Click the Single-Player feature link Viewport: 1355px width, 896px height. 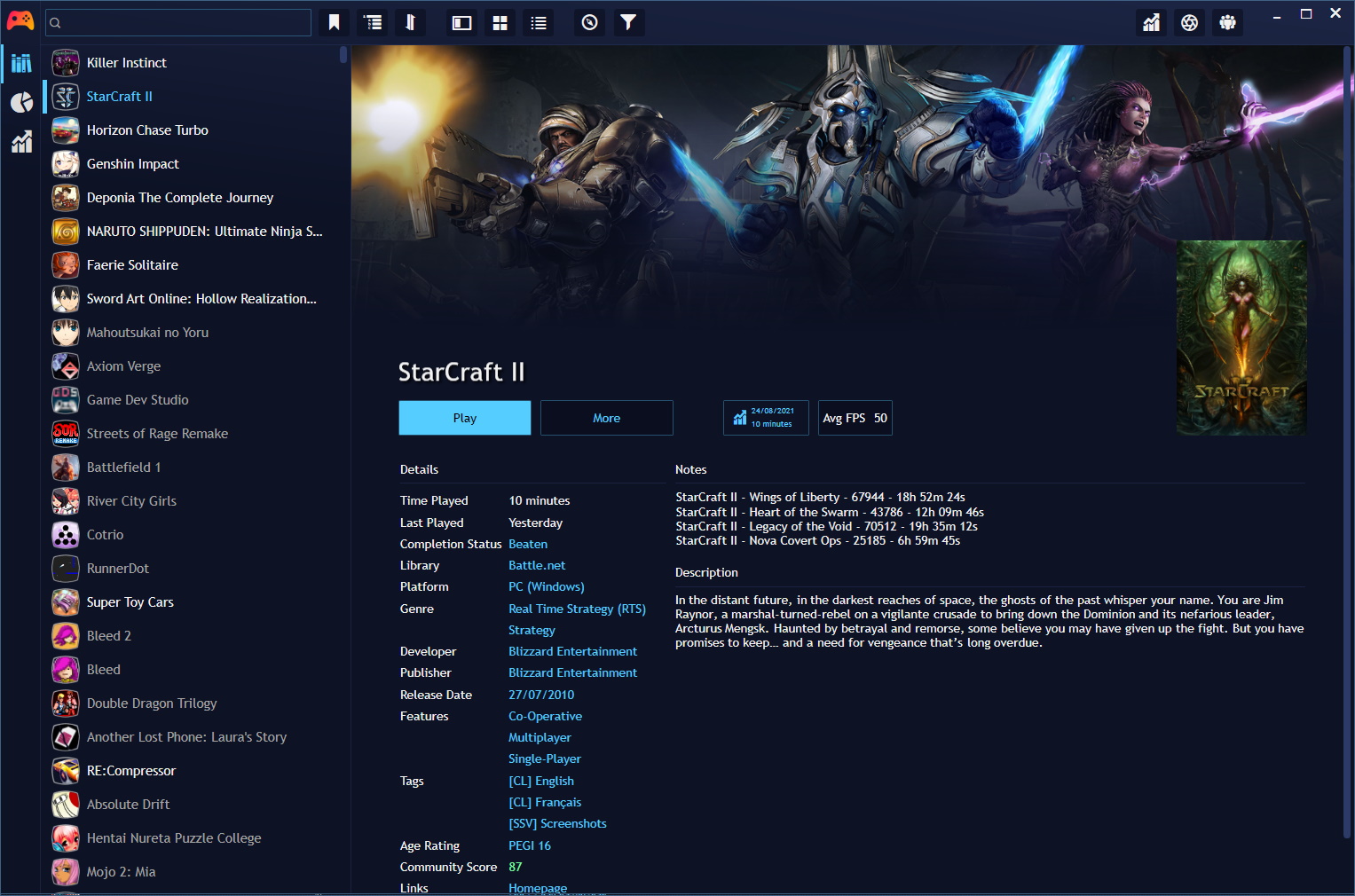(545, 758)
